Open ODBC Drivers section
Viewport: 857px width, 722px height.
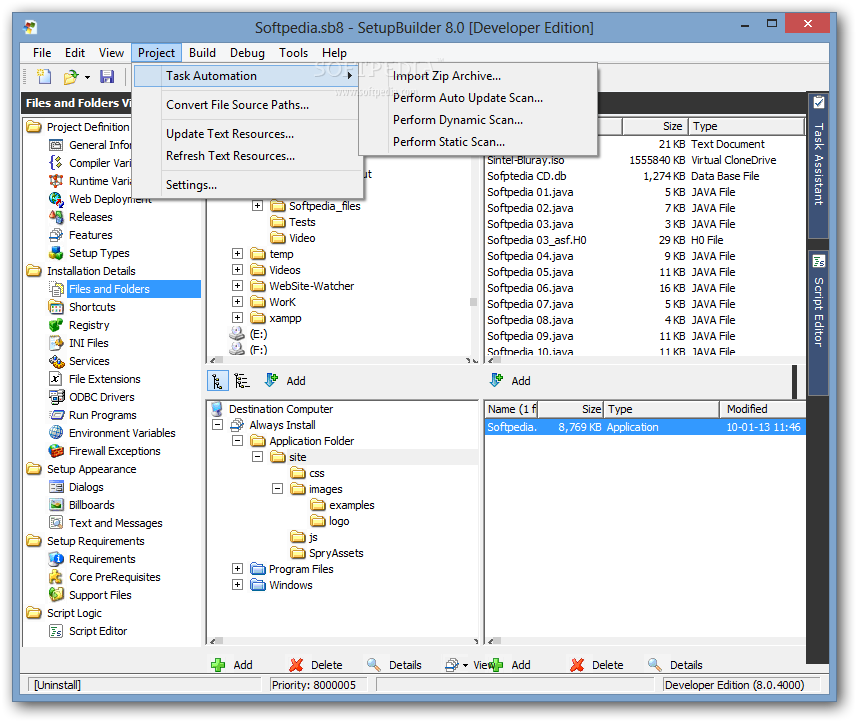[101, 397]
